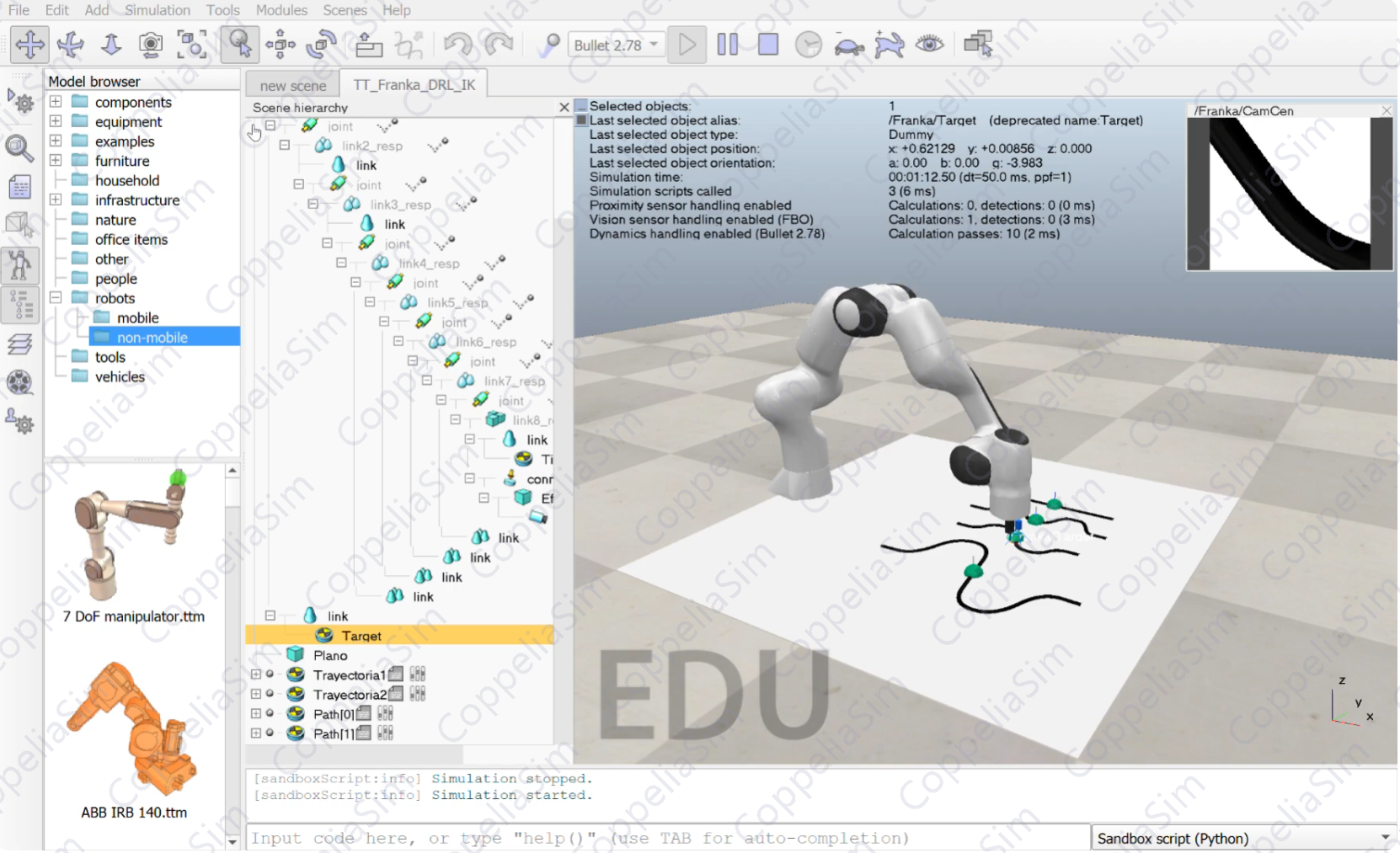Screen dimensions: 1400x853
Task: Expand the Trayectoria1 tree node
Action: 256,674
